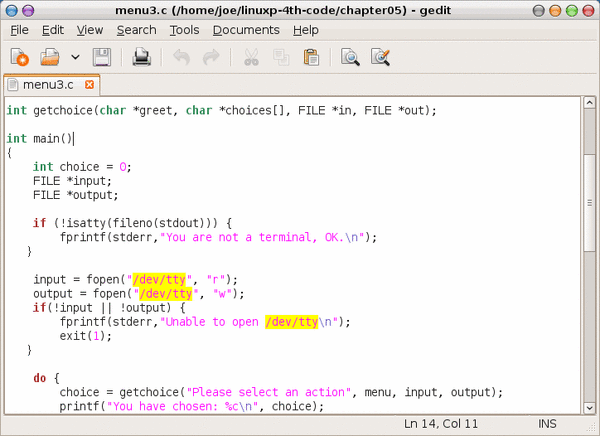Click the Ln 14, Col 11 status text
This screenshot has height=436, width=600.
441,424
